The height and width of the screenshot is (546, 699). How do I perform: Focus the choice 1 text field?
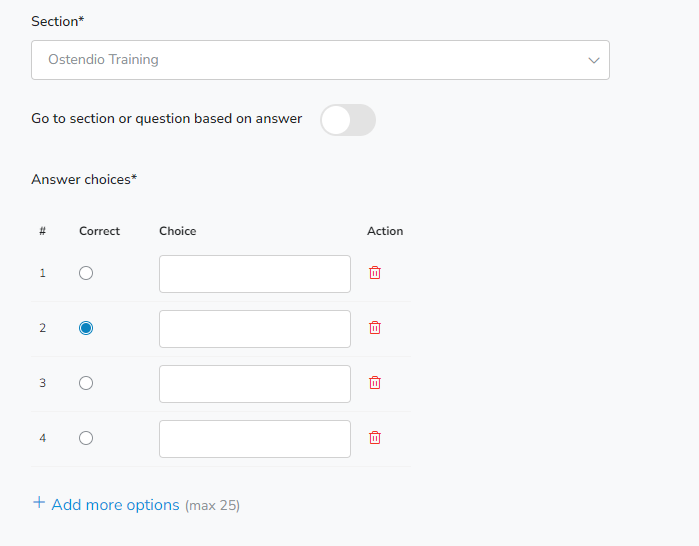coord(255,274)
